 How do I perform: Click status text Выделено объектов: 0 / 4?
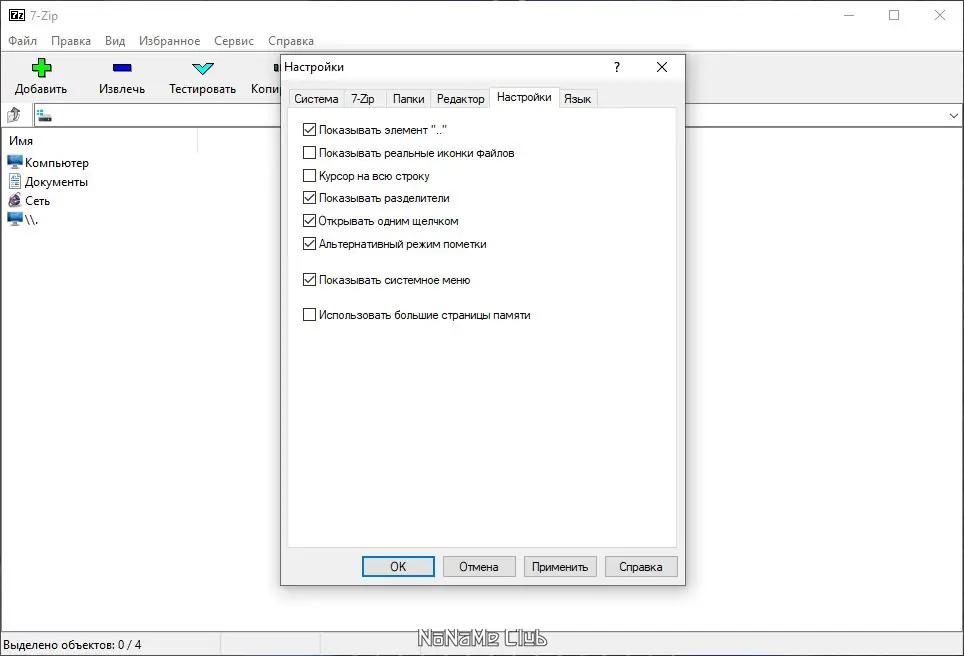point(72,644)
